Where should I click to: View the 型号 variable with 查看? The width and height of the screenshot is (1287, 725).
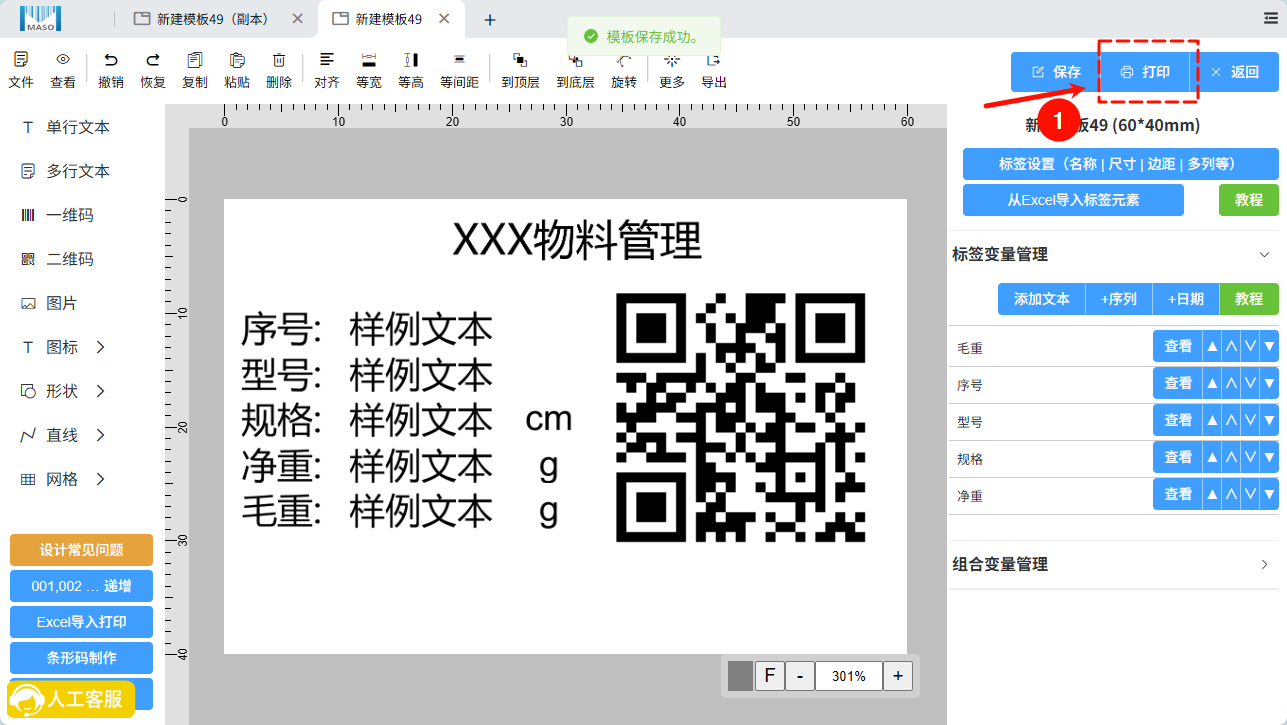1178,421
